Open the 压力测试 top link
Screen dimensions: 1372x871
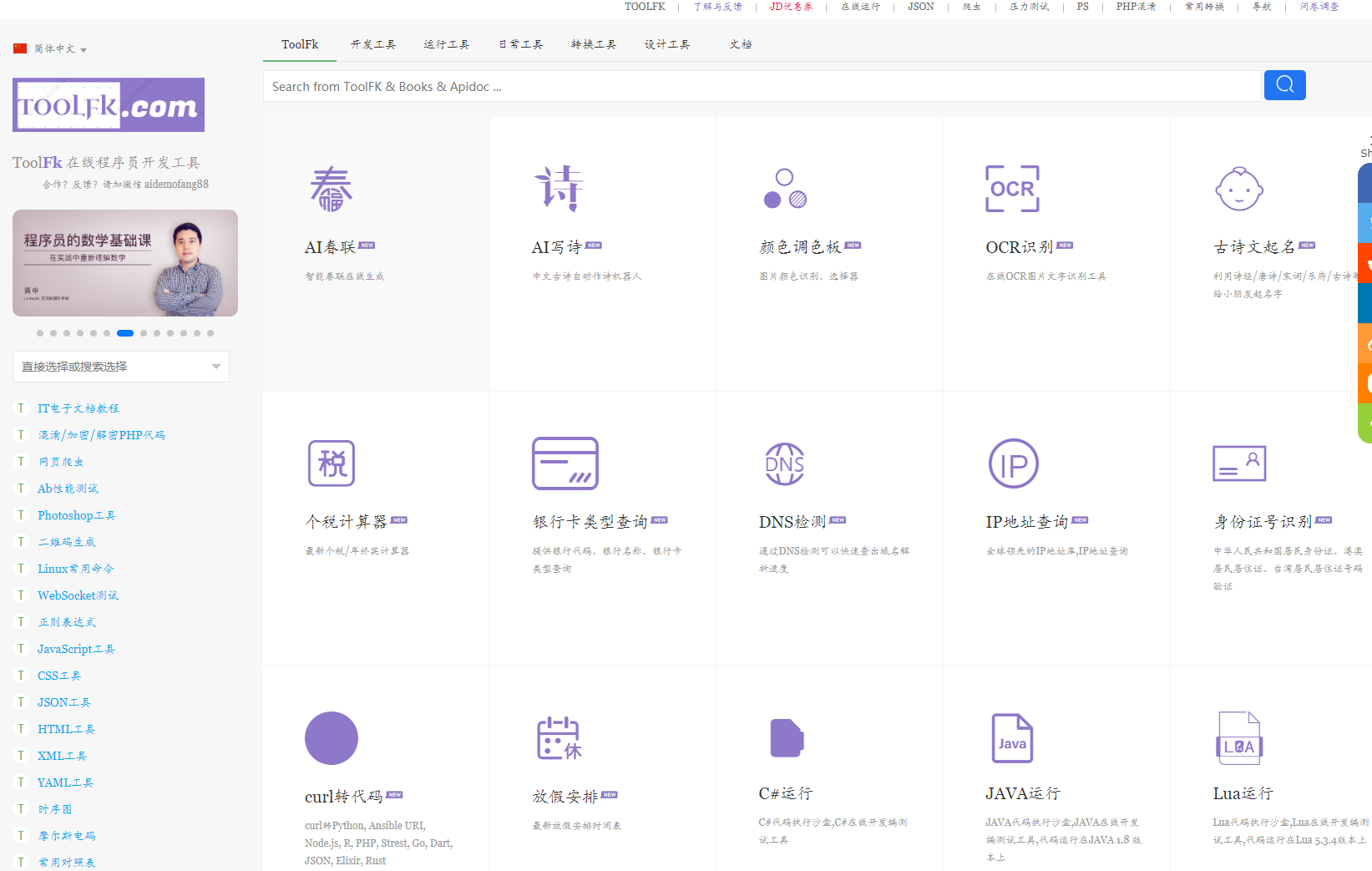point(1029,7)
